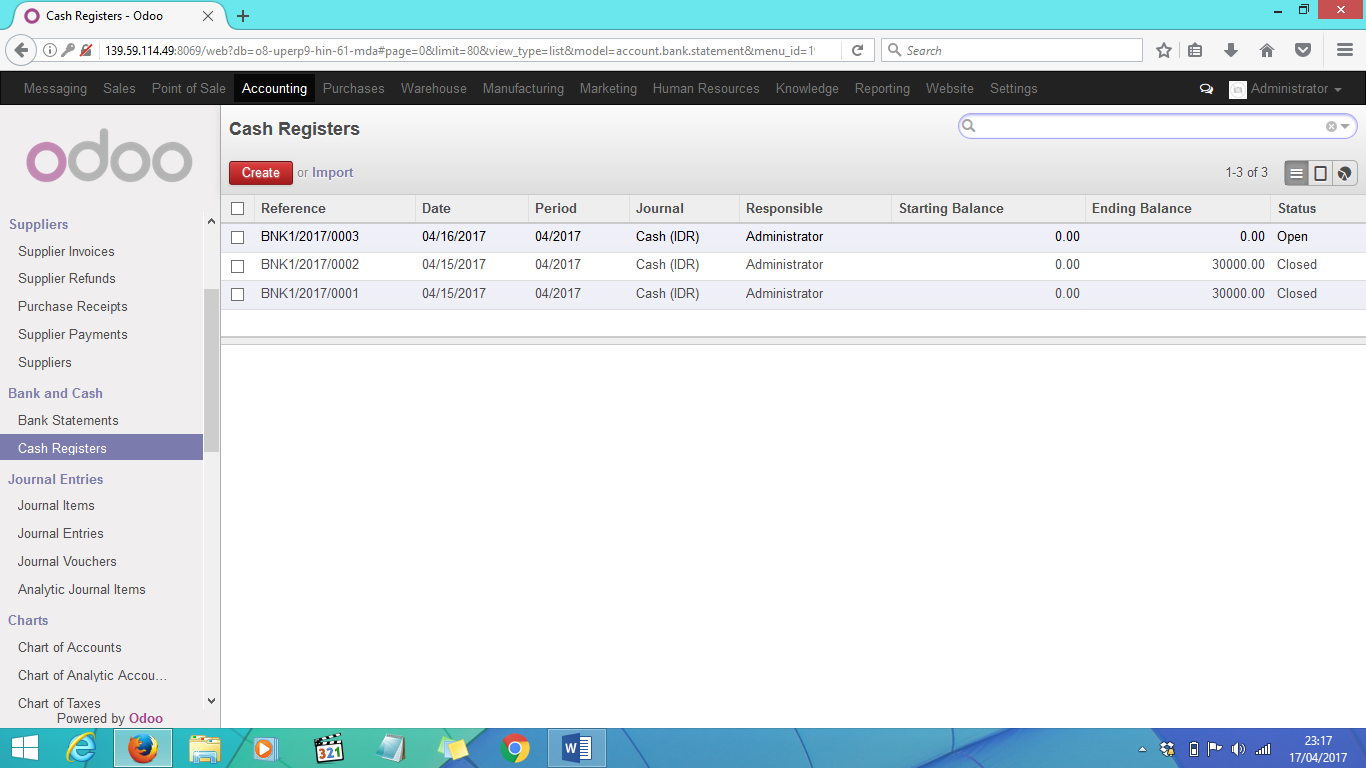Tick the checkbox for BNK1/2017/0002
Screen dimensions: 1366x768
[237, 266]
